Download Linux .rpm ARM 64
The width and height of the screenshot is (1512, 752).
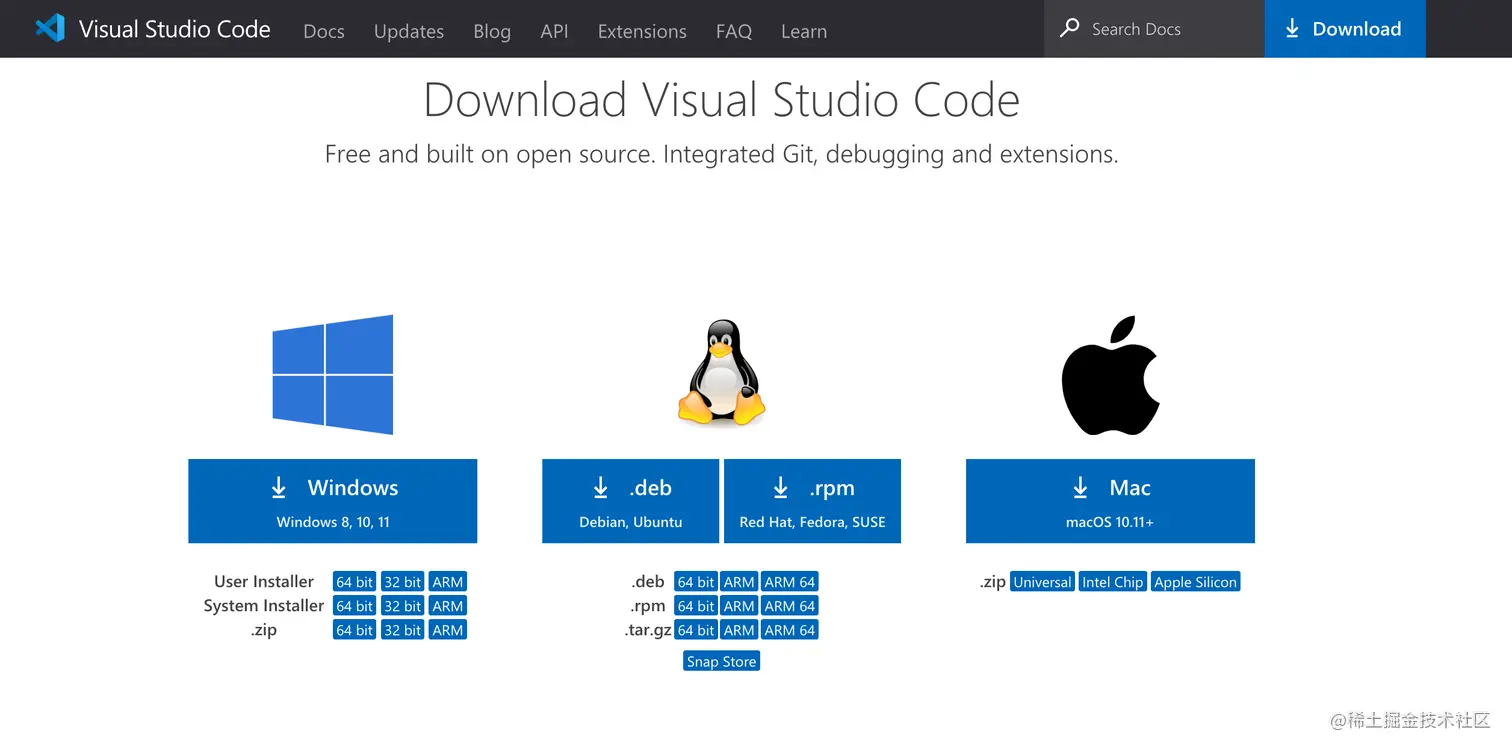[x=790, y=606]
